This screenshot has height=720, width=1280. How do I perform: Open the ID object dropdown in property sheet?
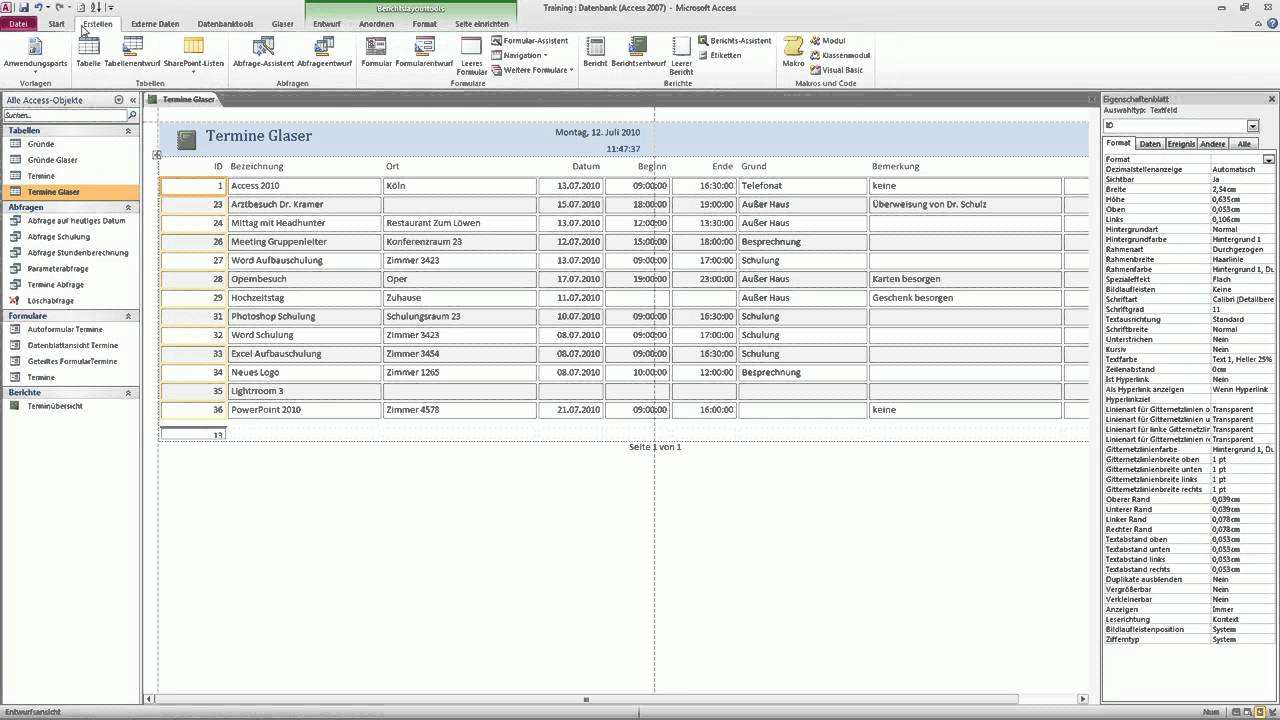tap(1253, 126)
